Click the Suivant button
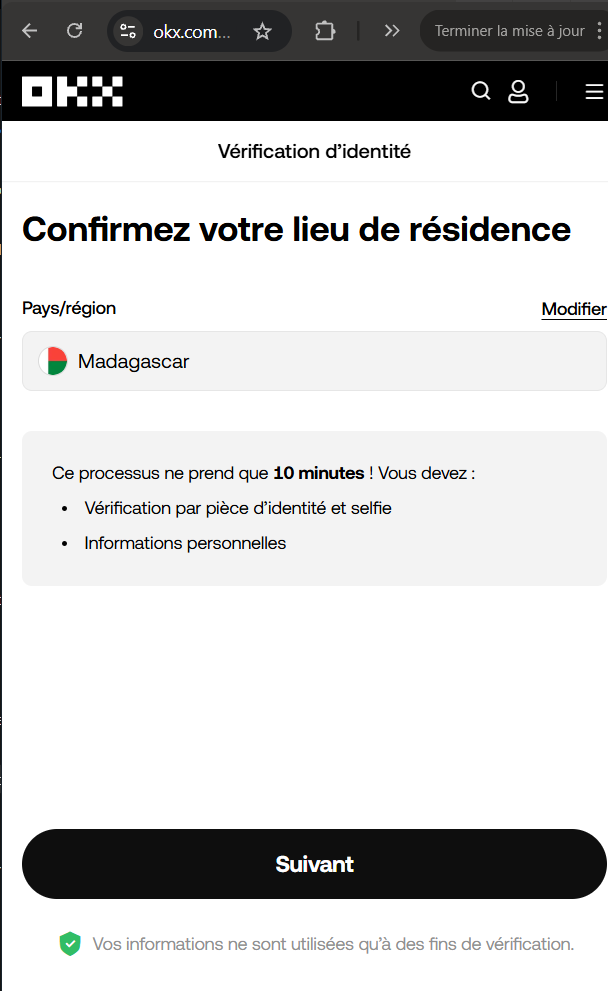This screenshot has height=991, width=608. pos(314,864)
